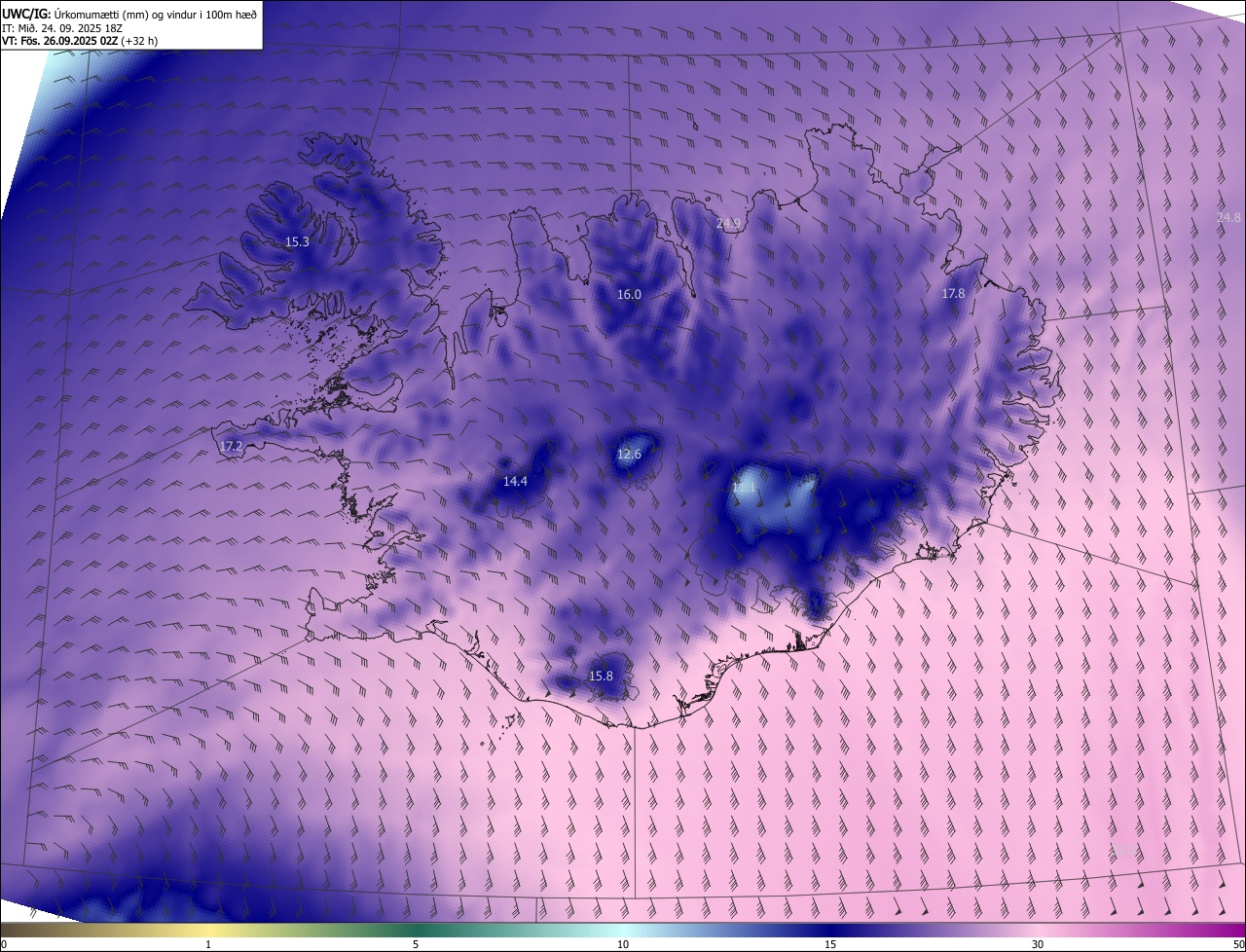Click the 15.3 value over the Westfjords
Image resolution: width=1246 pixels, height=952 pixels.
pos(297,241)
